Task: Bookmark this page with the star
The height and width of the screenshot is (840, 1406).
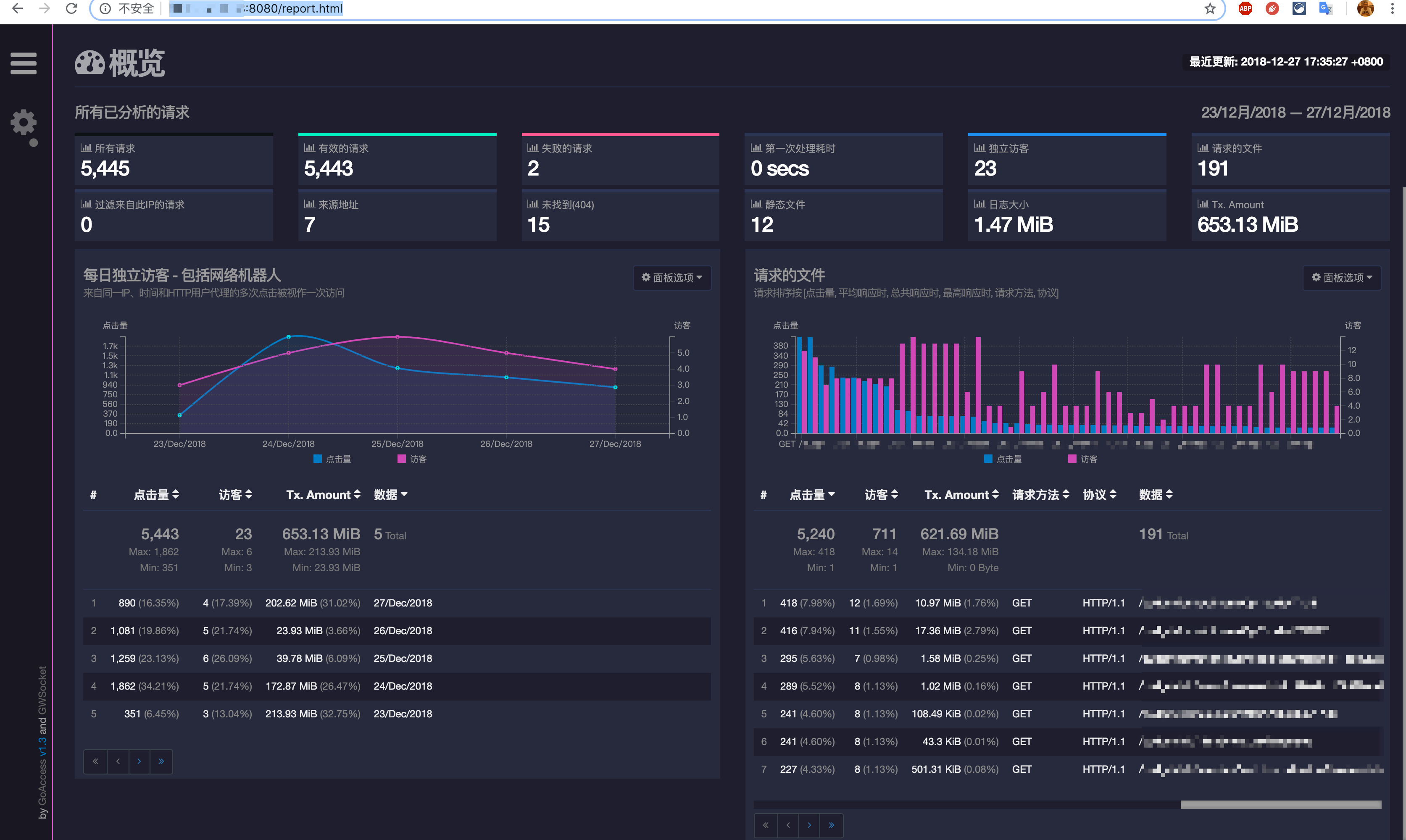Action: (1210, 8)
